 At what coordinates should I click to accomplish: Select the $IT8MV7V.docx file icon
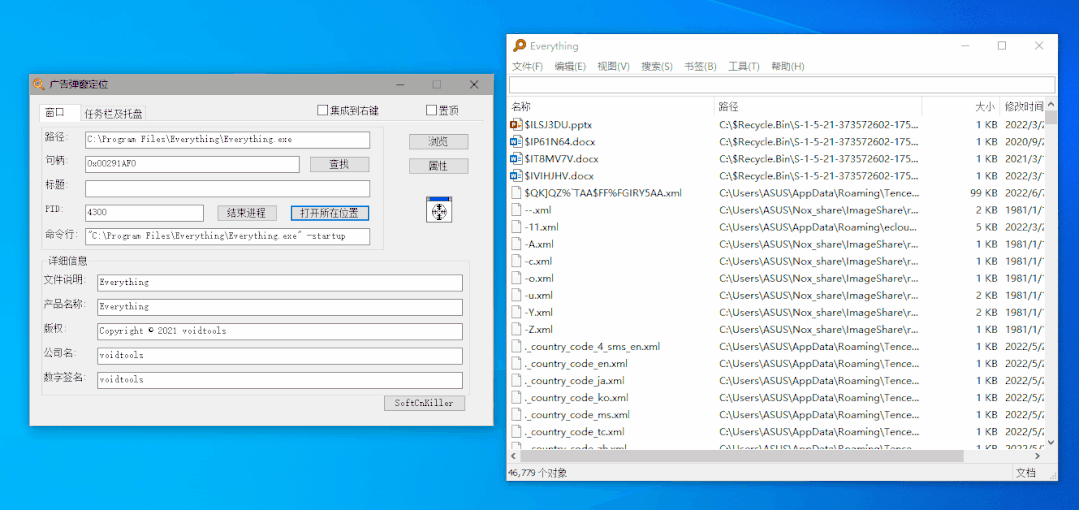[516, 159]
